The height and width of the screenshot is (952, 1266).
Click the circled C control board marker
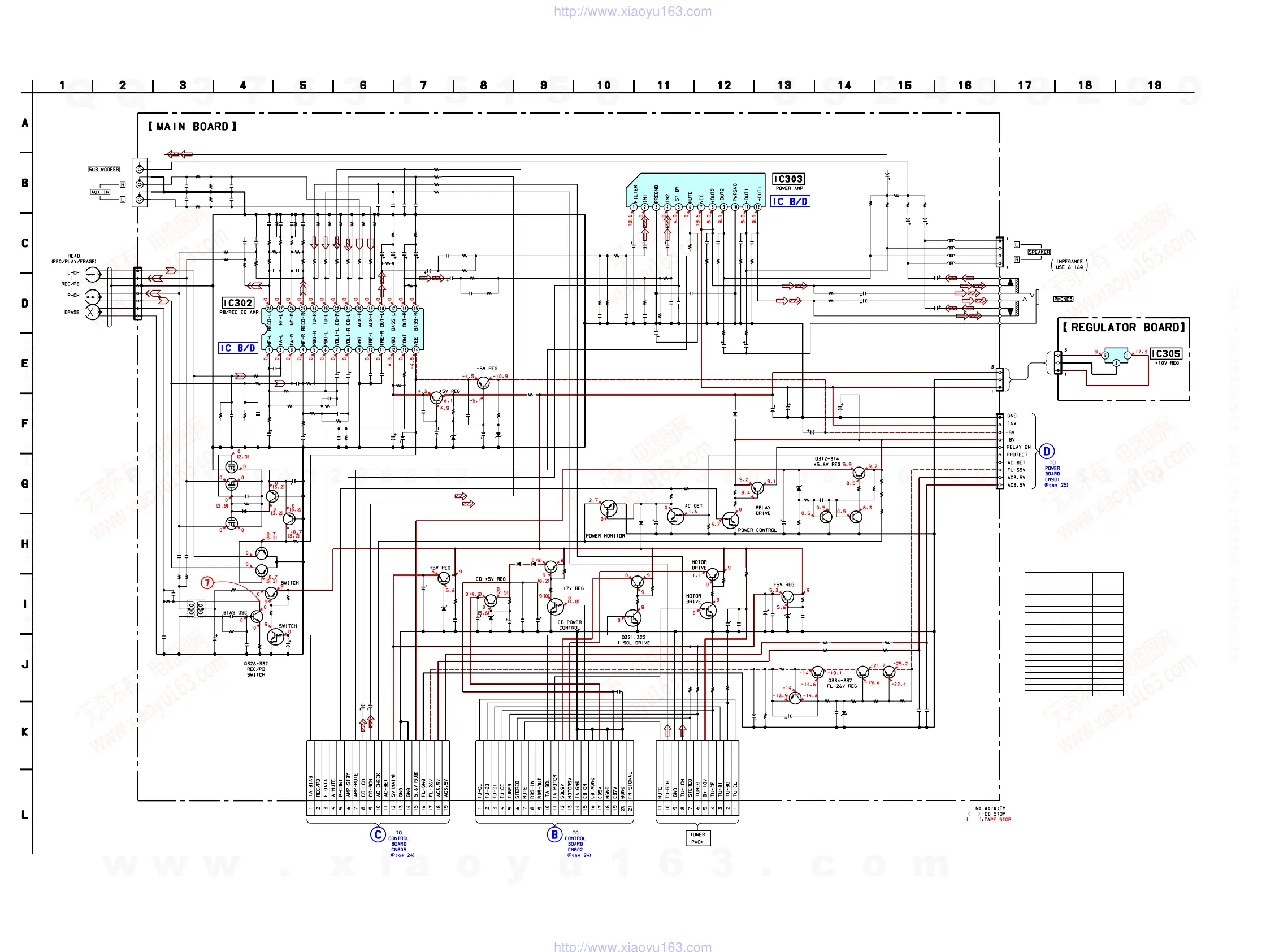point(378,834)
